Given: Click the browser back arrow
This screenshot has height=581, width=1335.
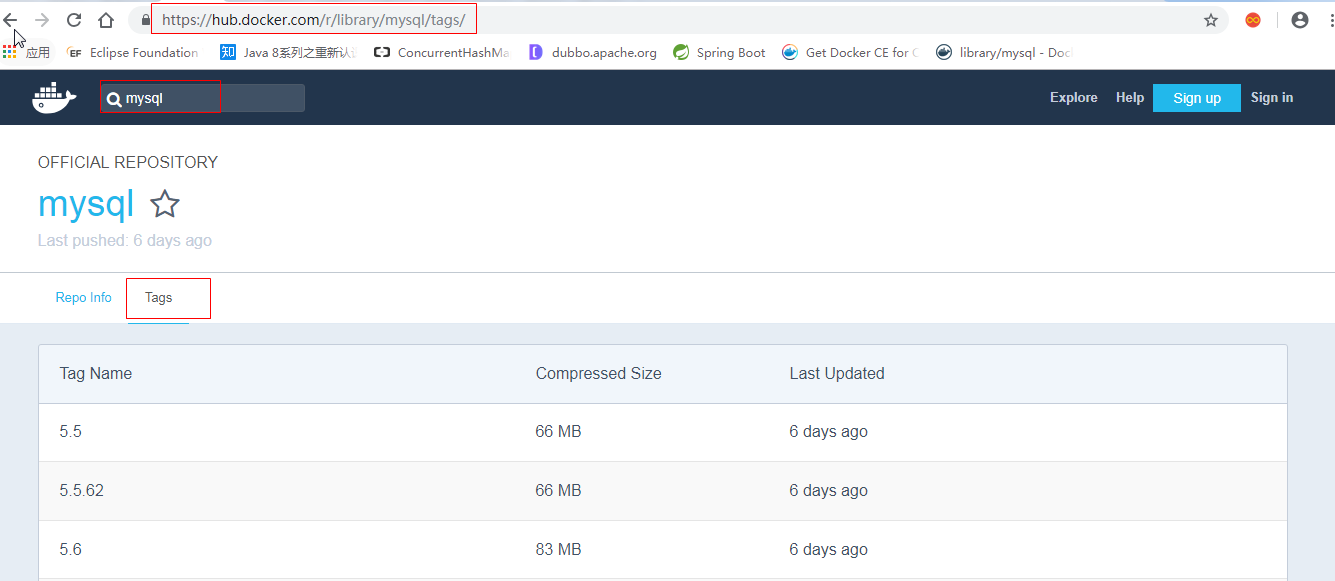Looking at the screenshot, I should pos(10,19).
